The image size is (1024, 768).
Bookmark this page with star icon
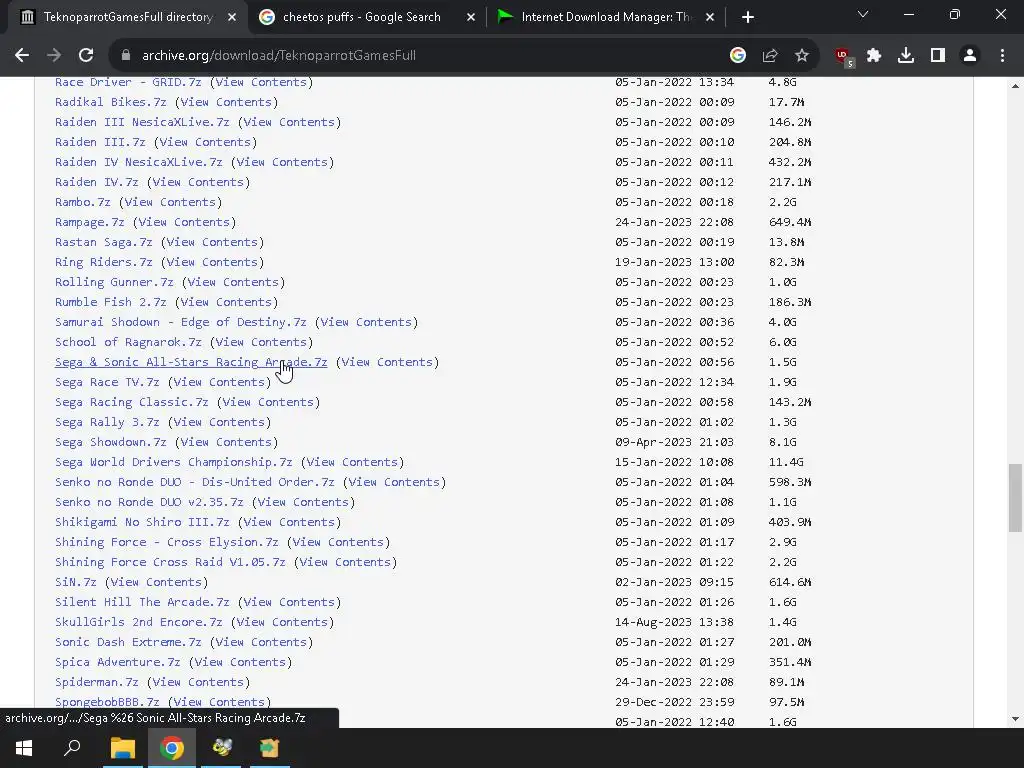[802, 56]
